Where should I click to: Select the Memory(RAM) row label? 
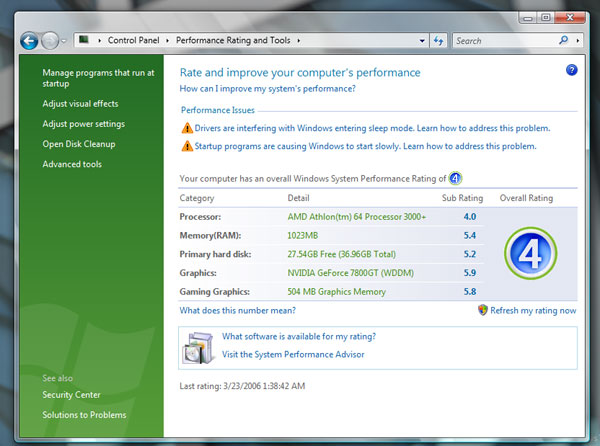210,236
